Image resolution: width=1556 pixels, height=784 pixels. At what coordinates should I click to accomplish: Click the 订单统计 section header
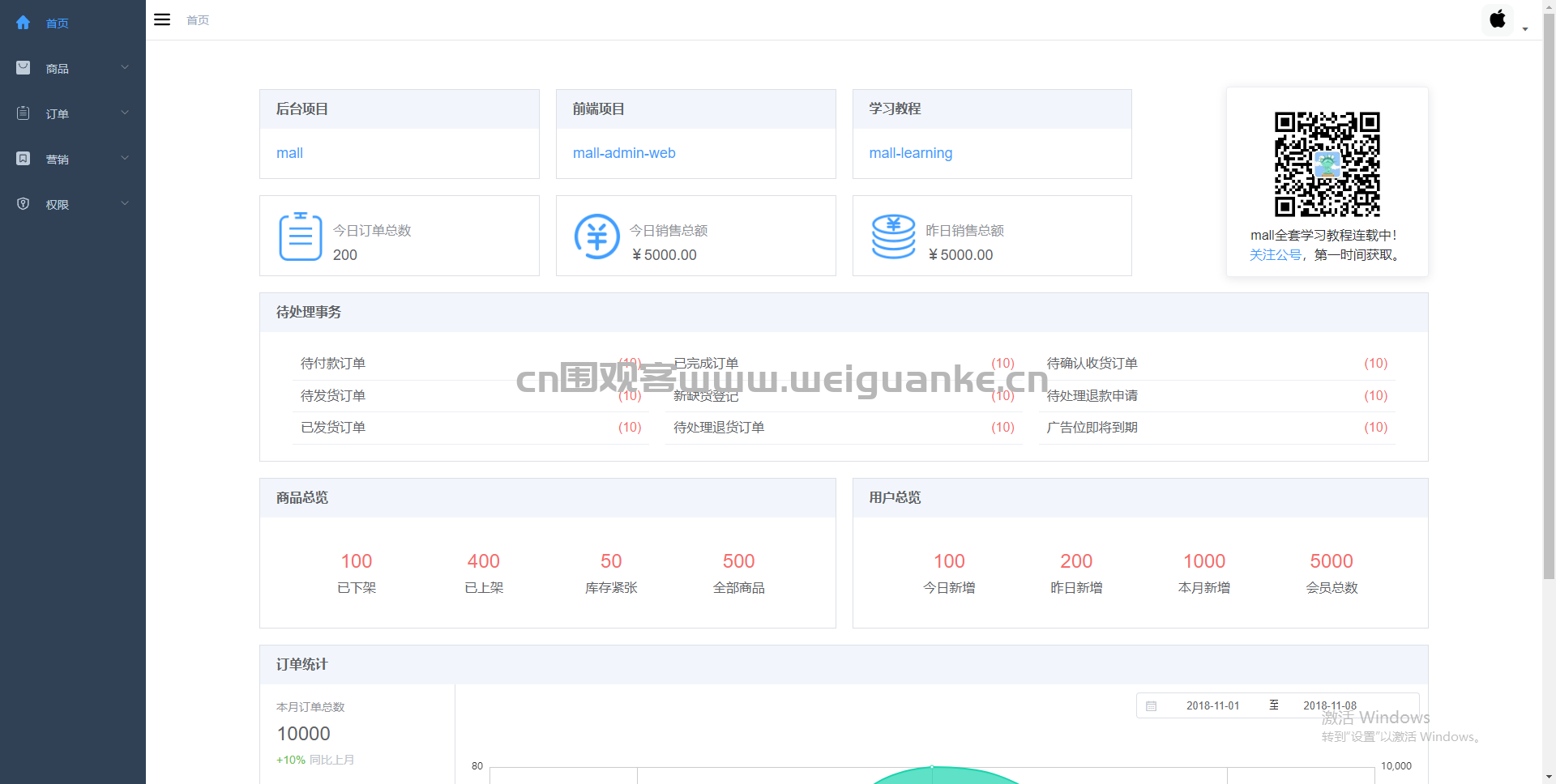[844, 665]
